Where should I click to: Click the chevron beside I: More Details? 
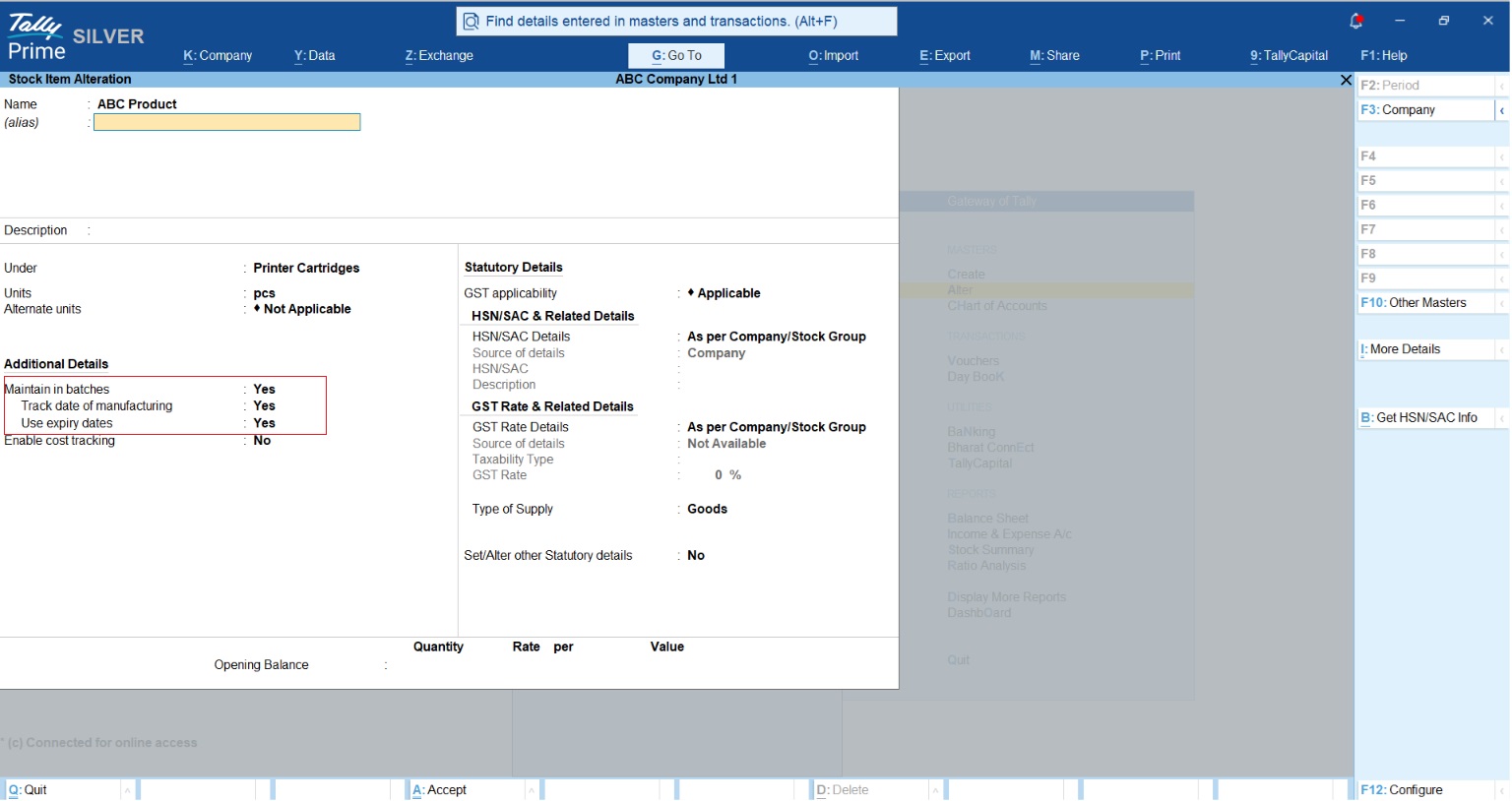pos(1502,349)
